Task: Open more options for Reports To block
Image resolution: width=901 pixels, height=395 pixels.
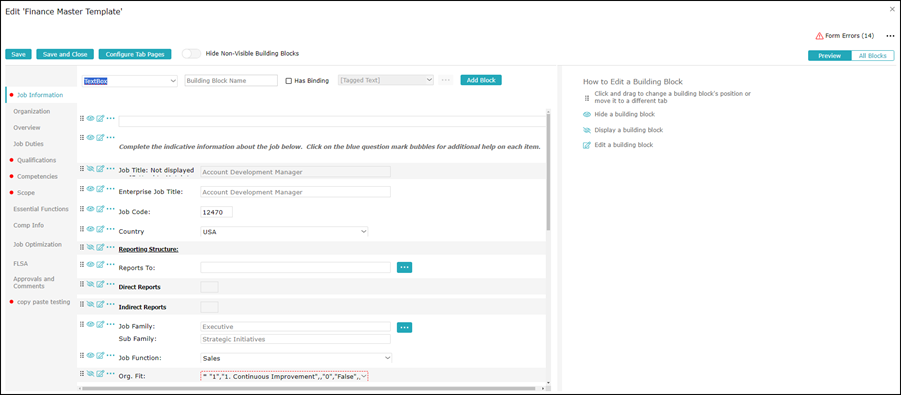Action: coord(110,264)
